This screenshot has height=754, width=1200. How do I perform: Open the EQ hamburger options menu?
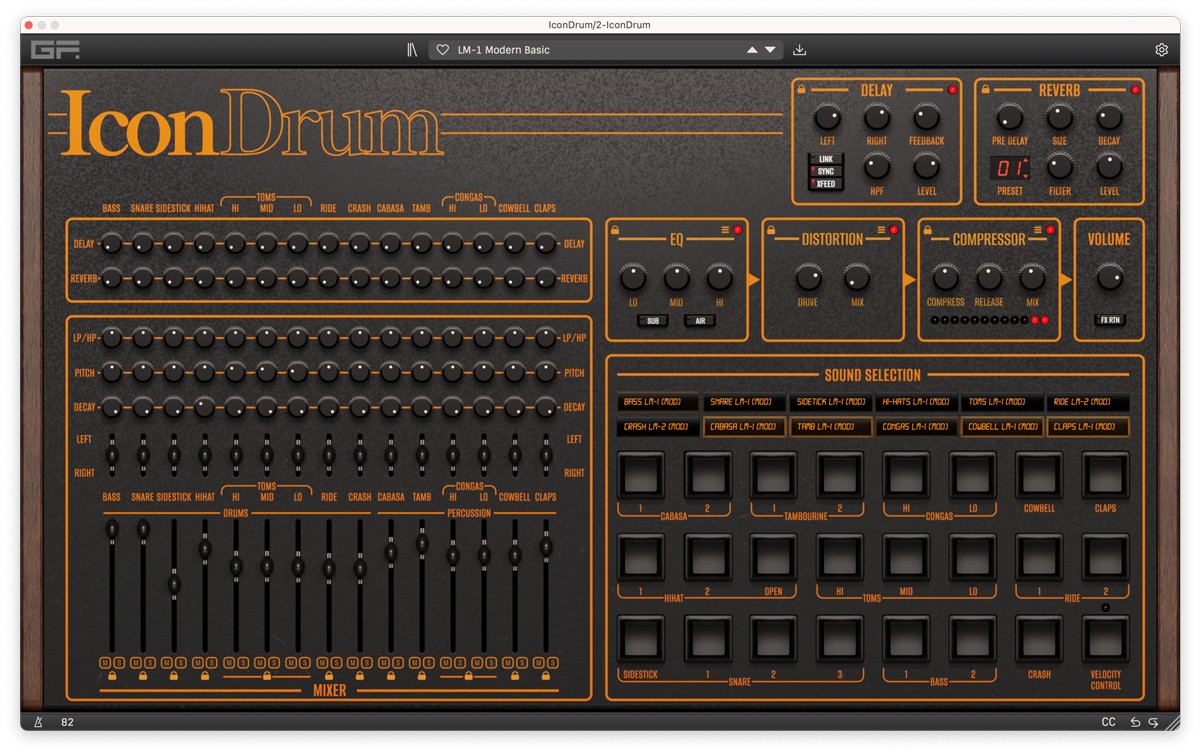(723, 228)
